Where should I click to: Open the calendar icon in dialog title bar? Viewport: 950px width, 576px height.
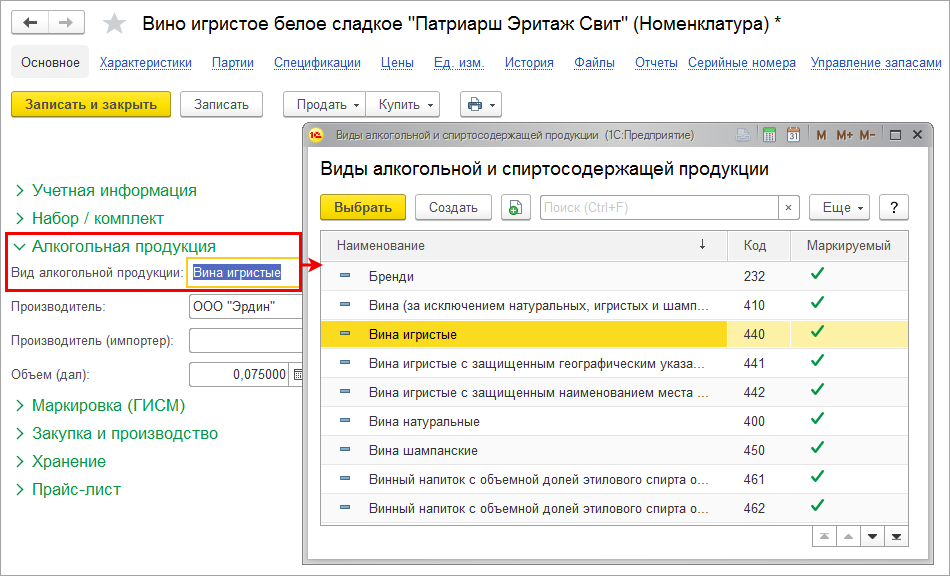pos(793,135)
